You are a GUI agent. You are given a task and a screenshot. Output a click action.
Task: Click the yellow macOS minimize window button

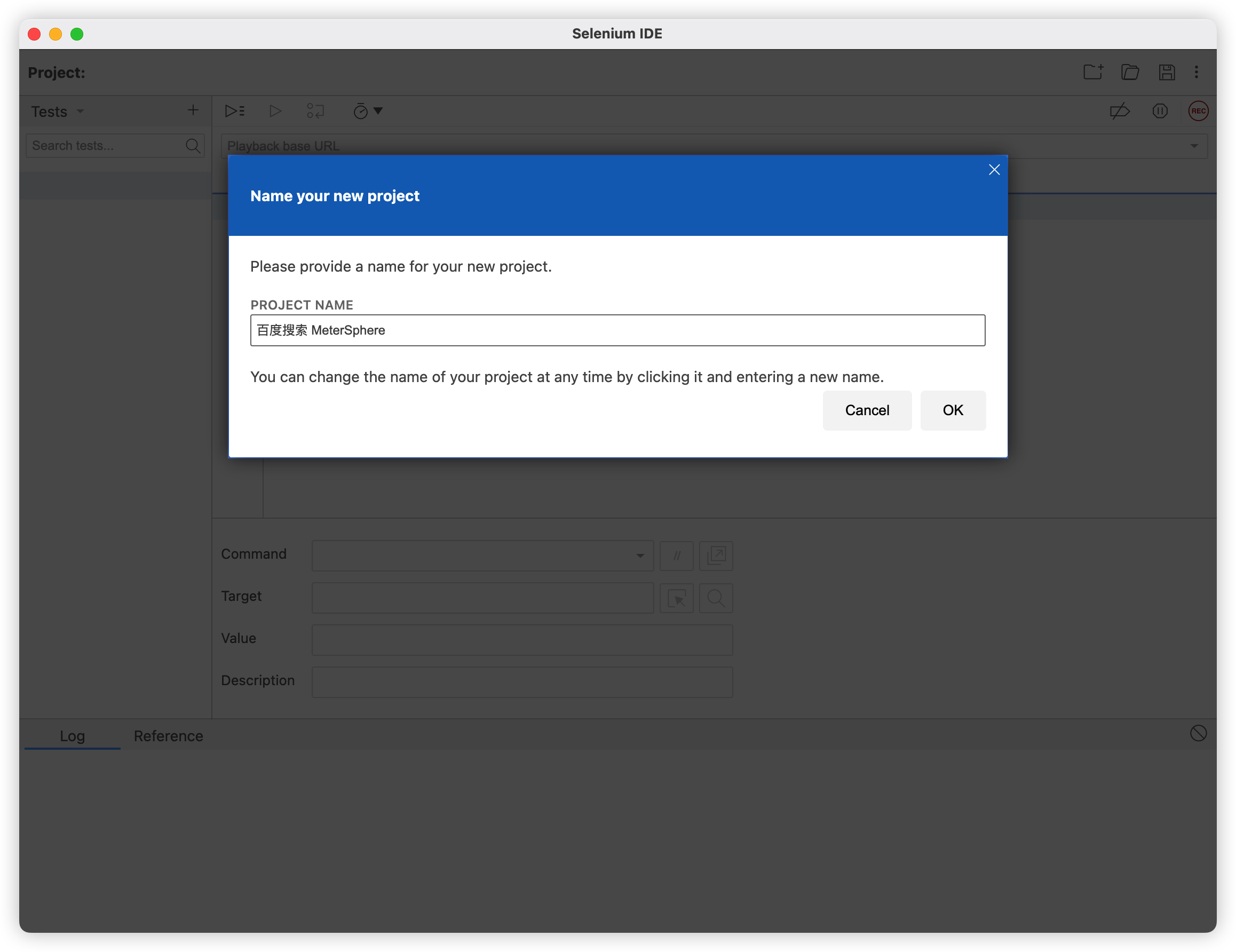click(x=56, y=34)
